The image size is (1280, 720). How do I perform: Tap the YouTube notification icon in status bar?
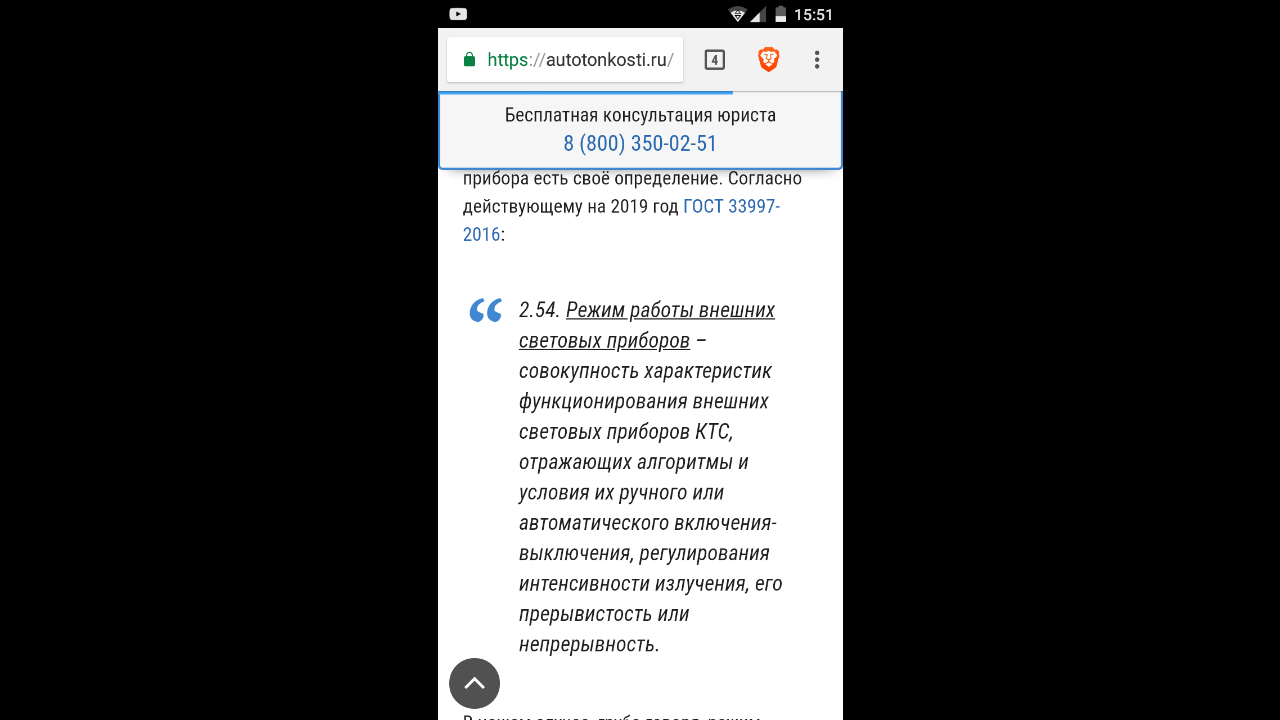pos(458,14)
